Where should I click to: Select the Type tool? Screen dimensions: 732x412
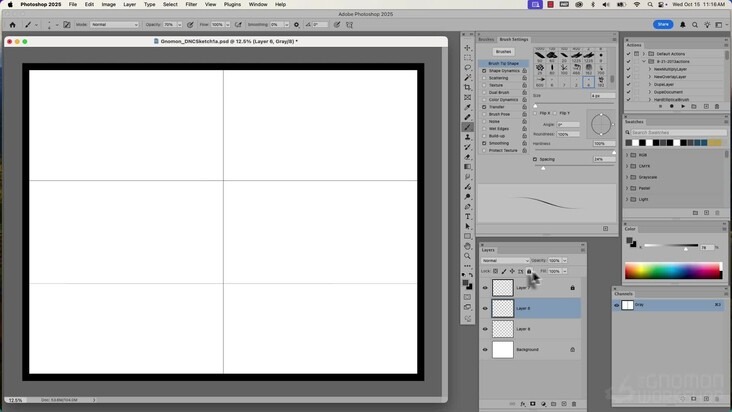tap(467, 216)
